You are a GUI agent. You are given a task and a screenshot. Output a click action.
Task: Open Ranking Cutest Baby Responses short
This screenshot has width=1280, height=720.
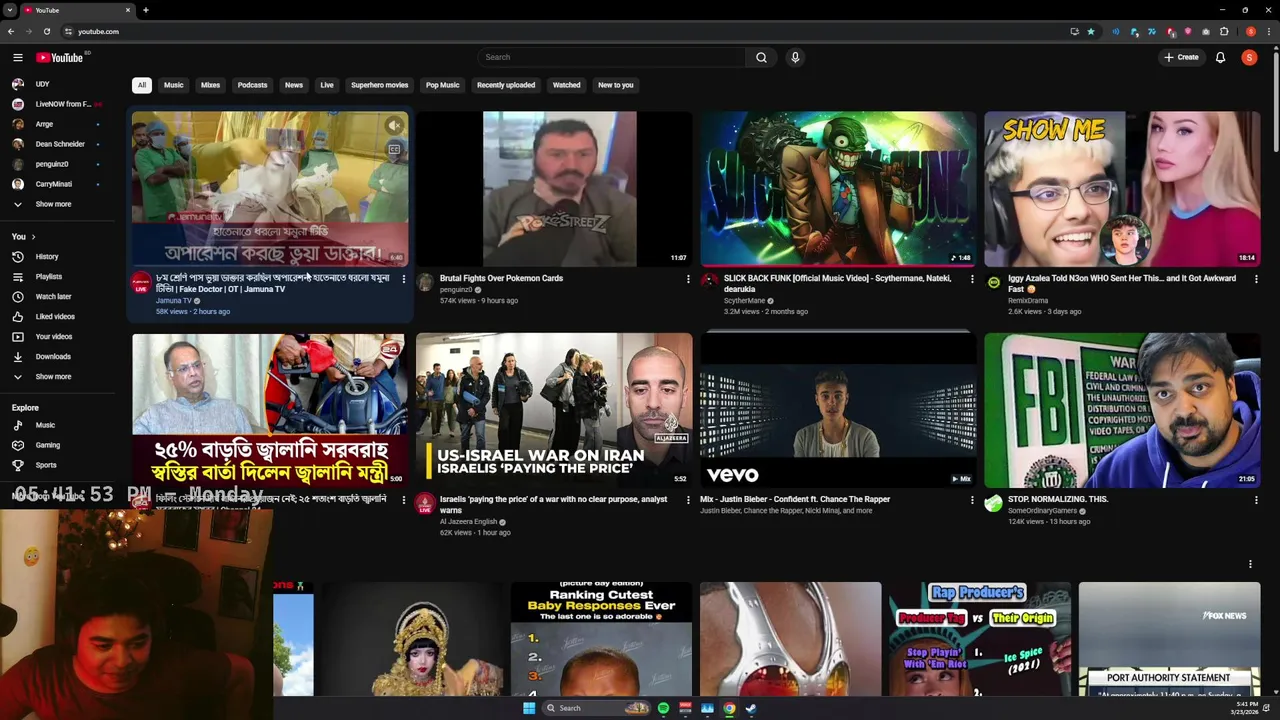(601, 639)
